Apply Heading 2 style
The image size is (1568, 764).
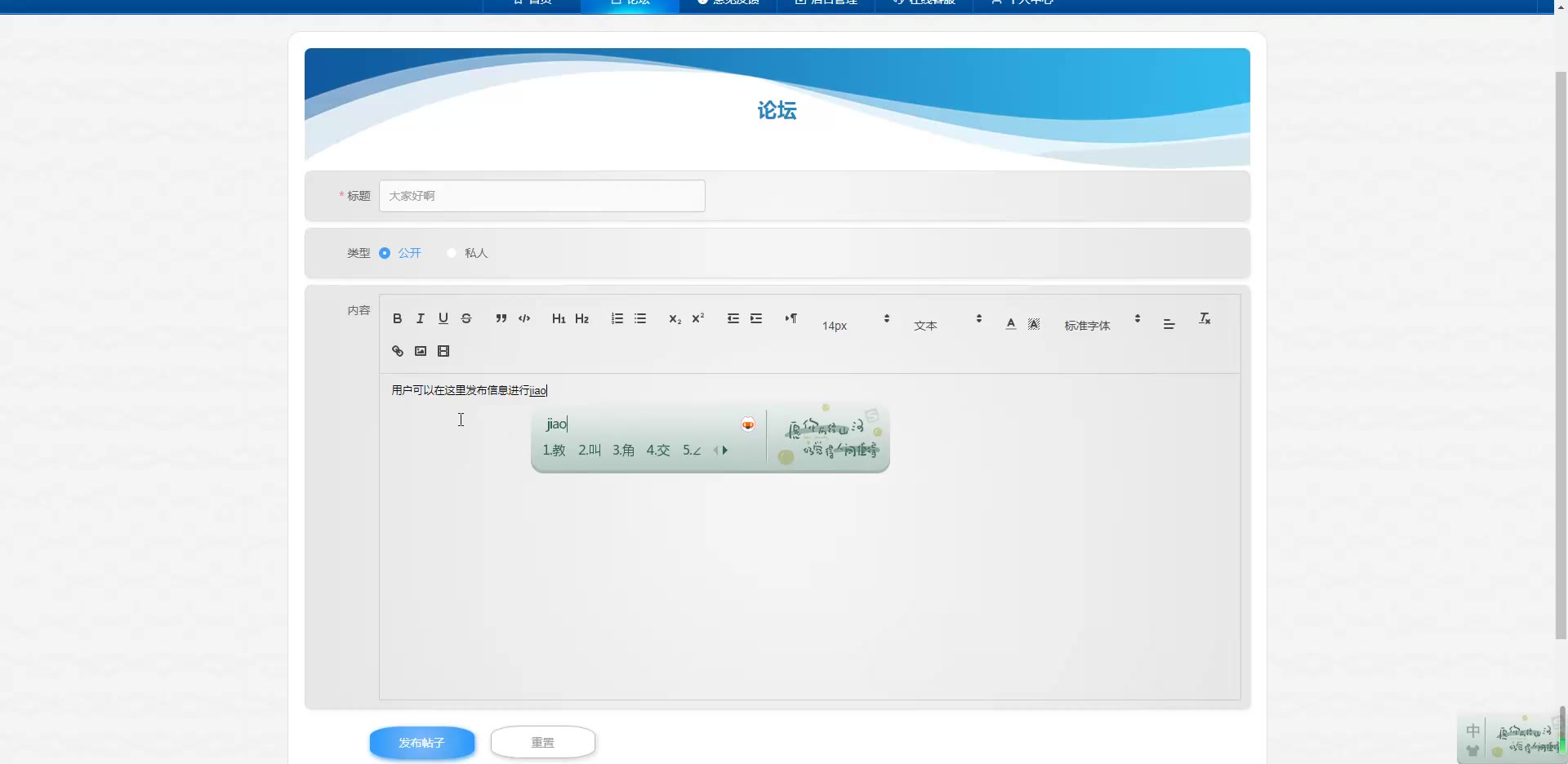coord(581,318)
